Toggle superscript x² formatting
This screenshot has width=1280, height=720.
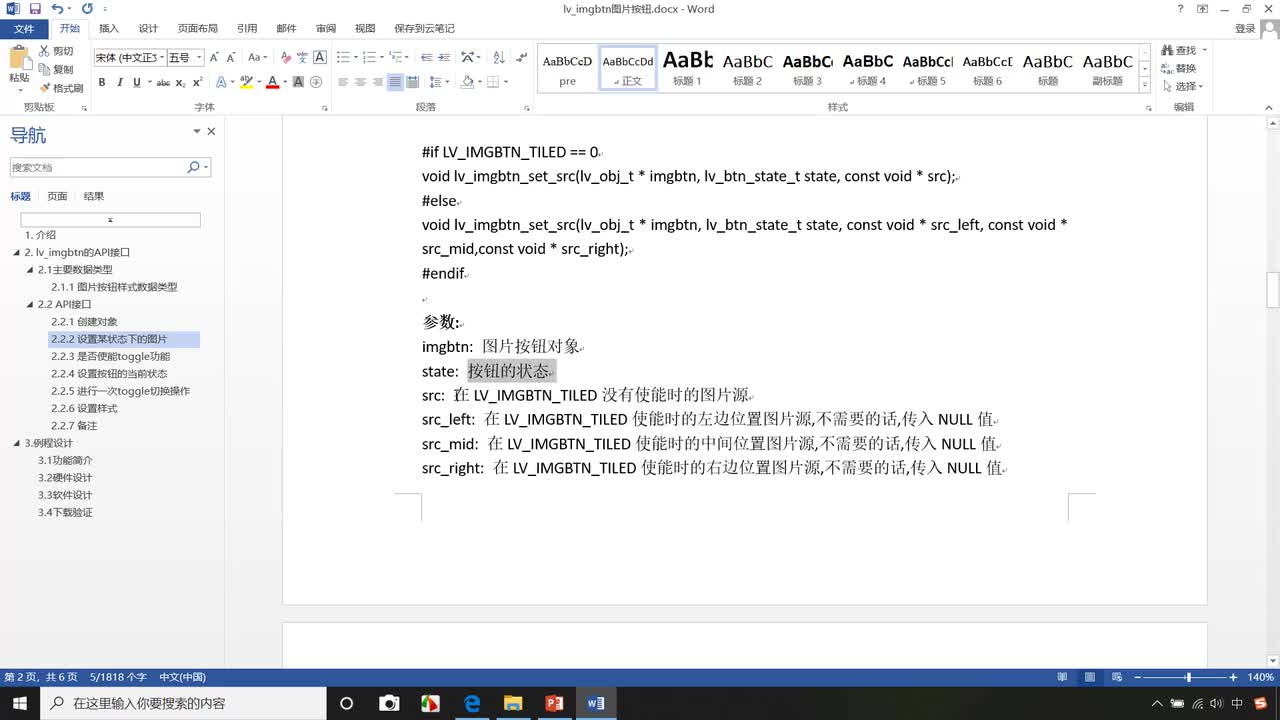click(197, 82)
